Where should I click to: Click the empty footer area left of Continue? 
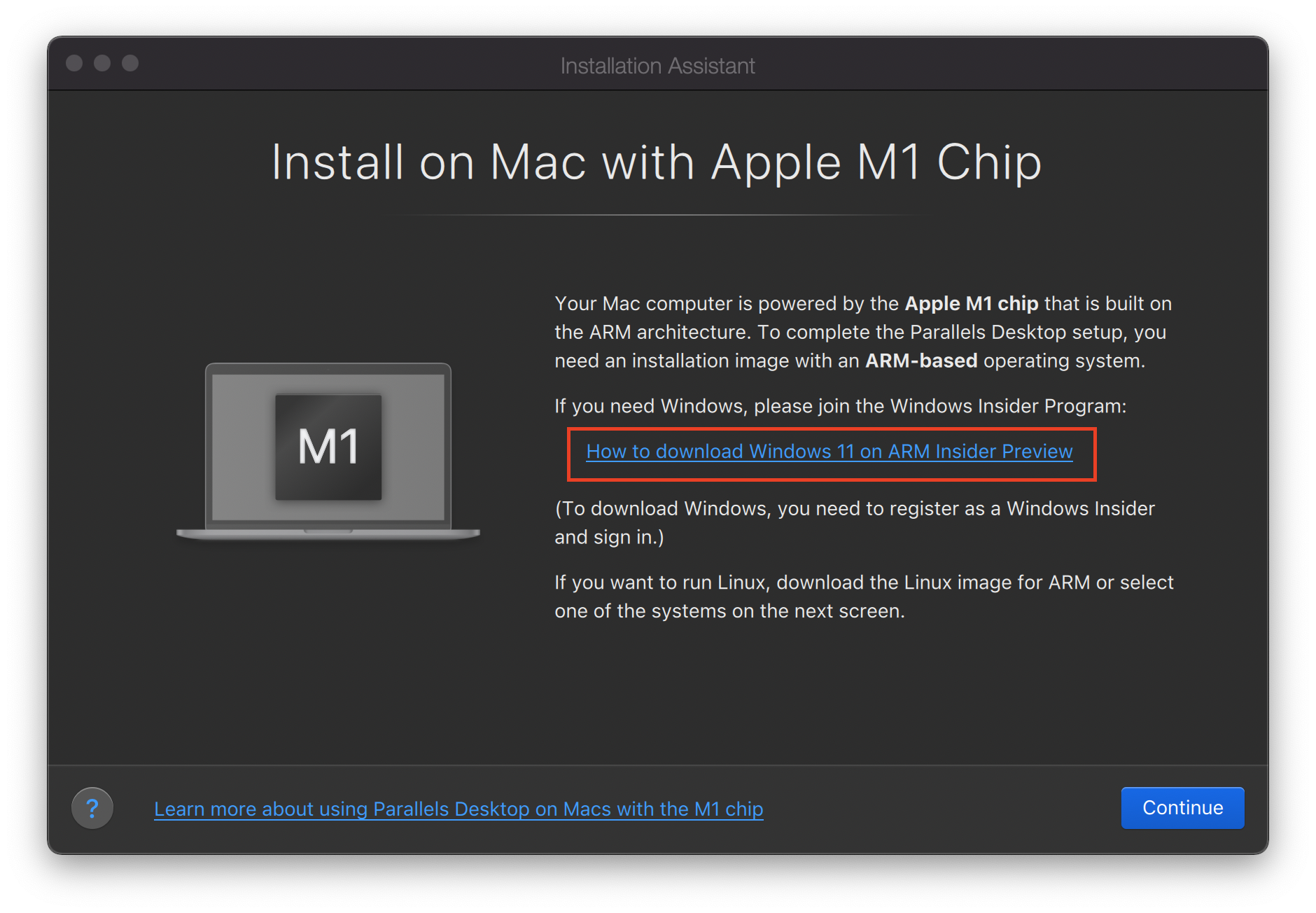click(x=941, y=809)
